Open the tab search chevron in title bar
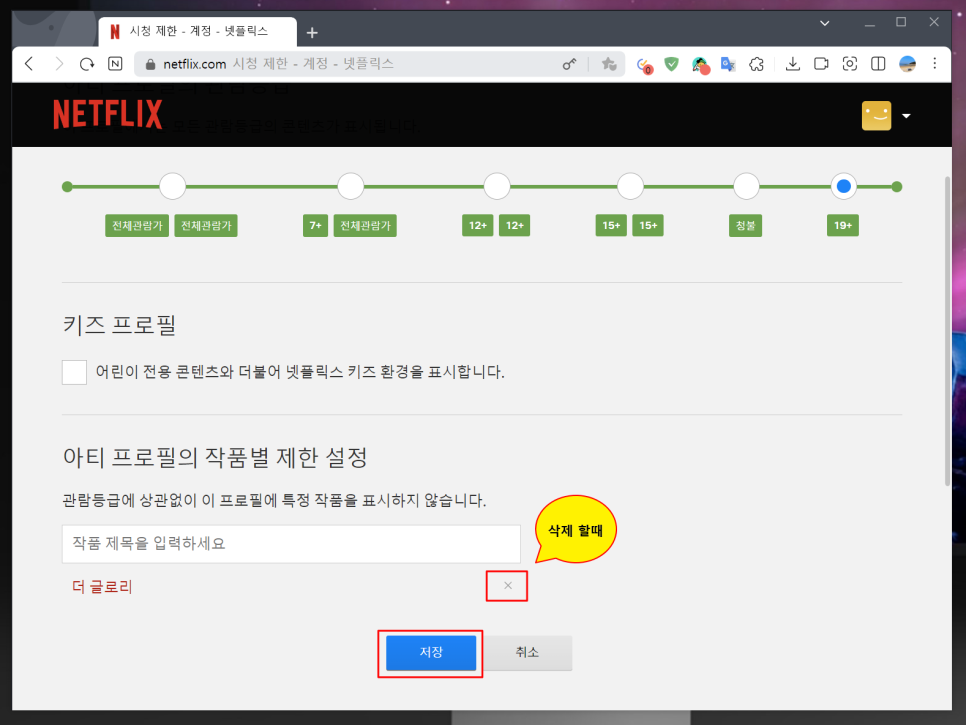This screenshot has height=725, width=966. [x=824, y=23]
